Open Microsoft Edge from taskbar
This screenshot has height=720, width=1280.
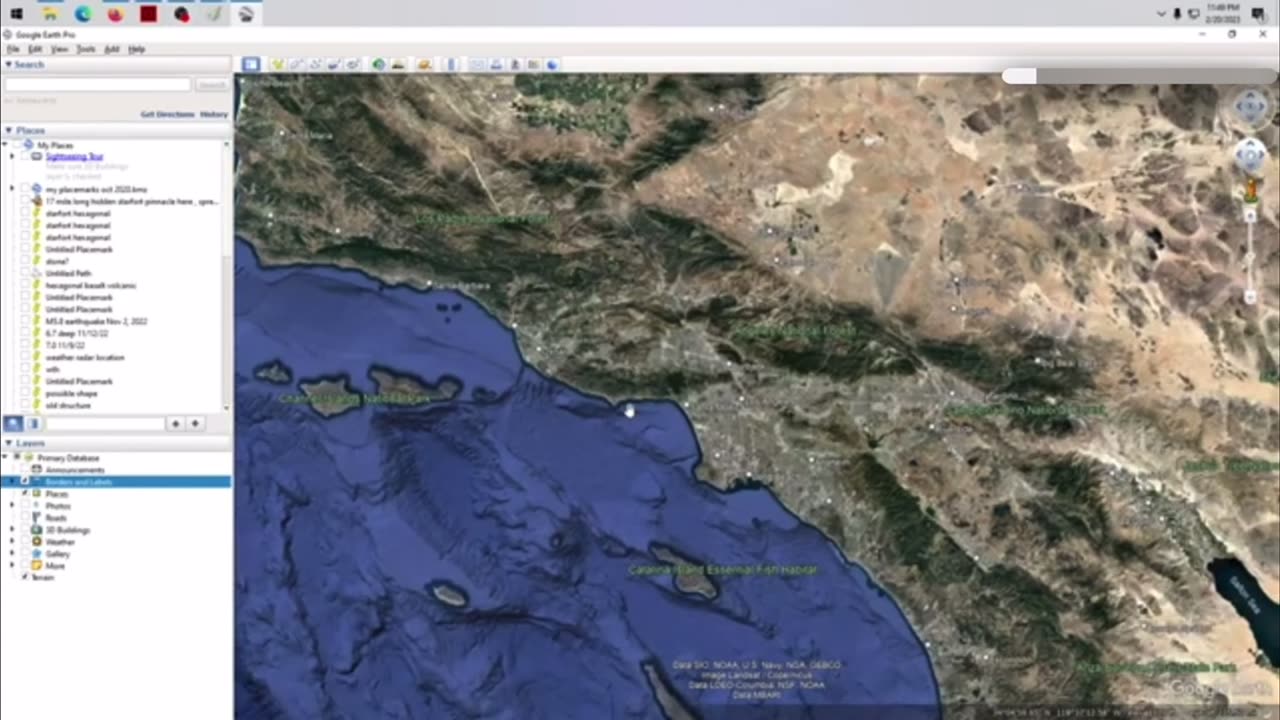tap(82, 13)
